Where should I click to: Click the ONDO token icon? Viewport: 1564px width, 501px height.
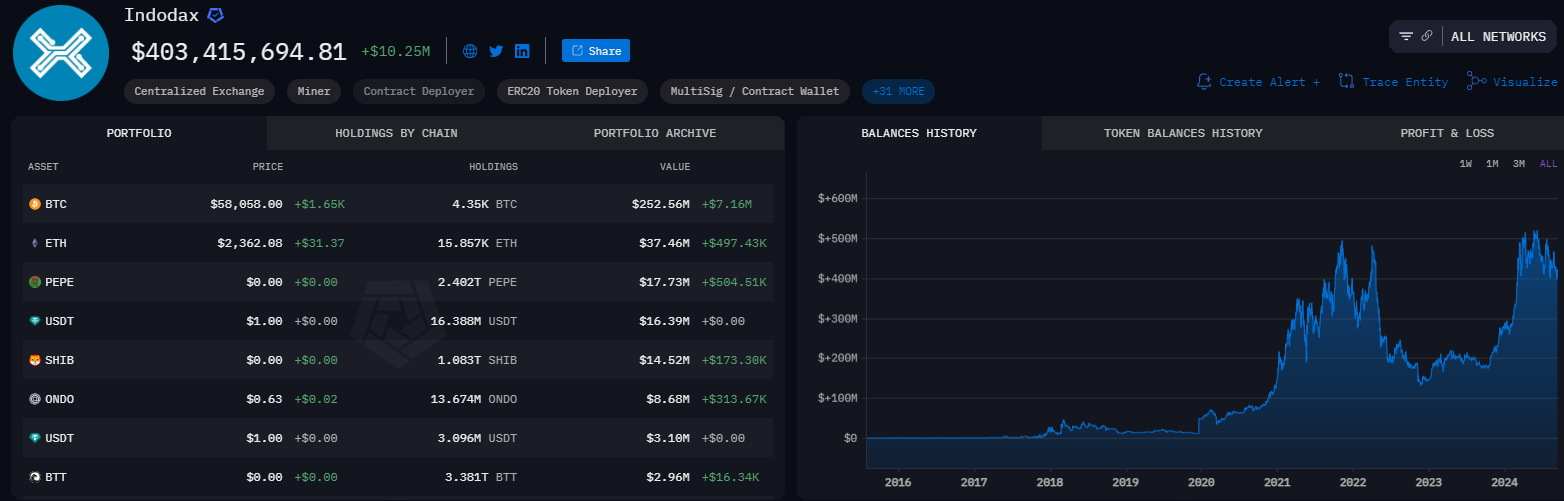[x=35, y=399]
